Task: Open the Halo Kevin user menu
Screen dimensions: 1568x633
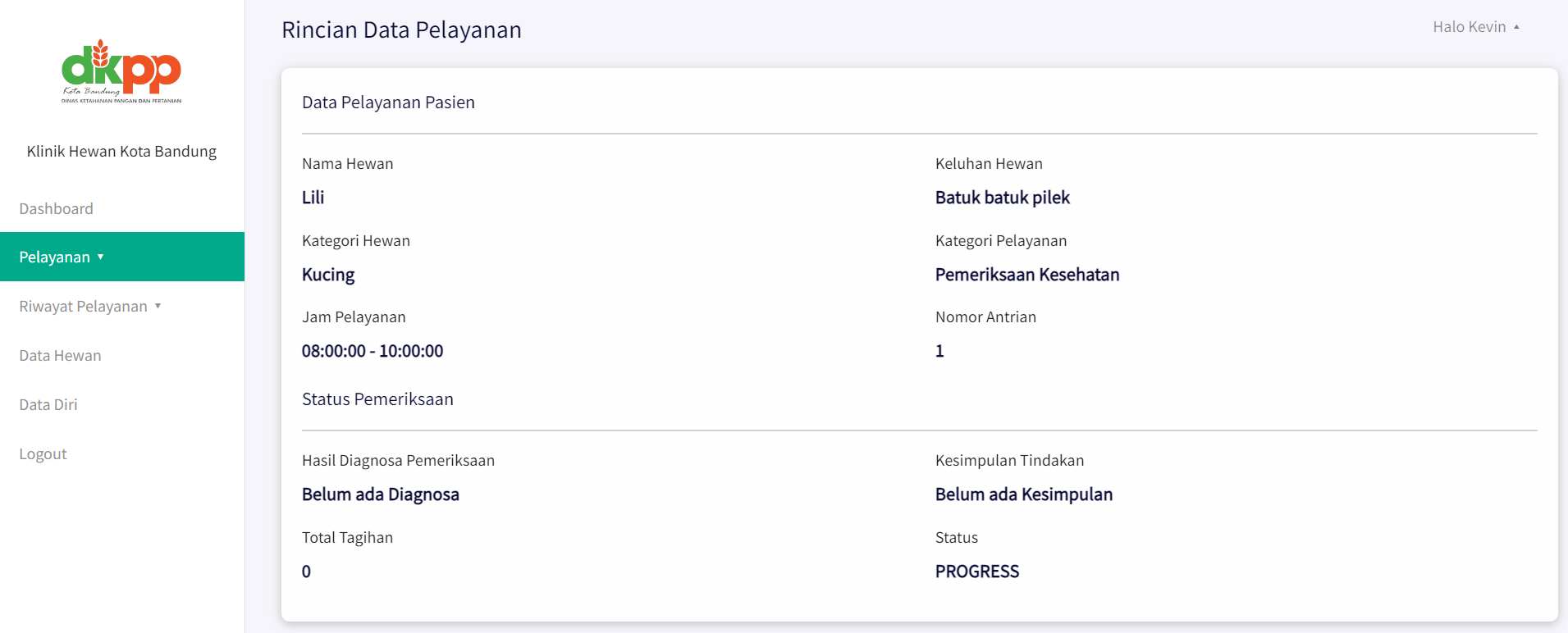Action: pyautogui.click(x=1469, y=27)
